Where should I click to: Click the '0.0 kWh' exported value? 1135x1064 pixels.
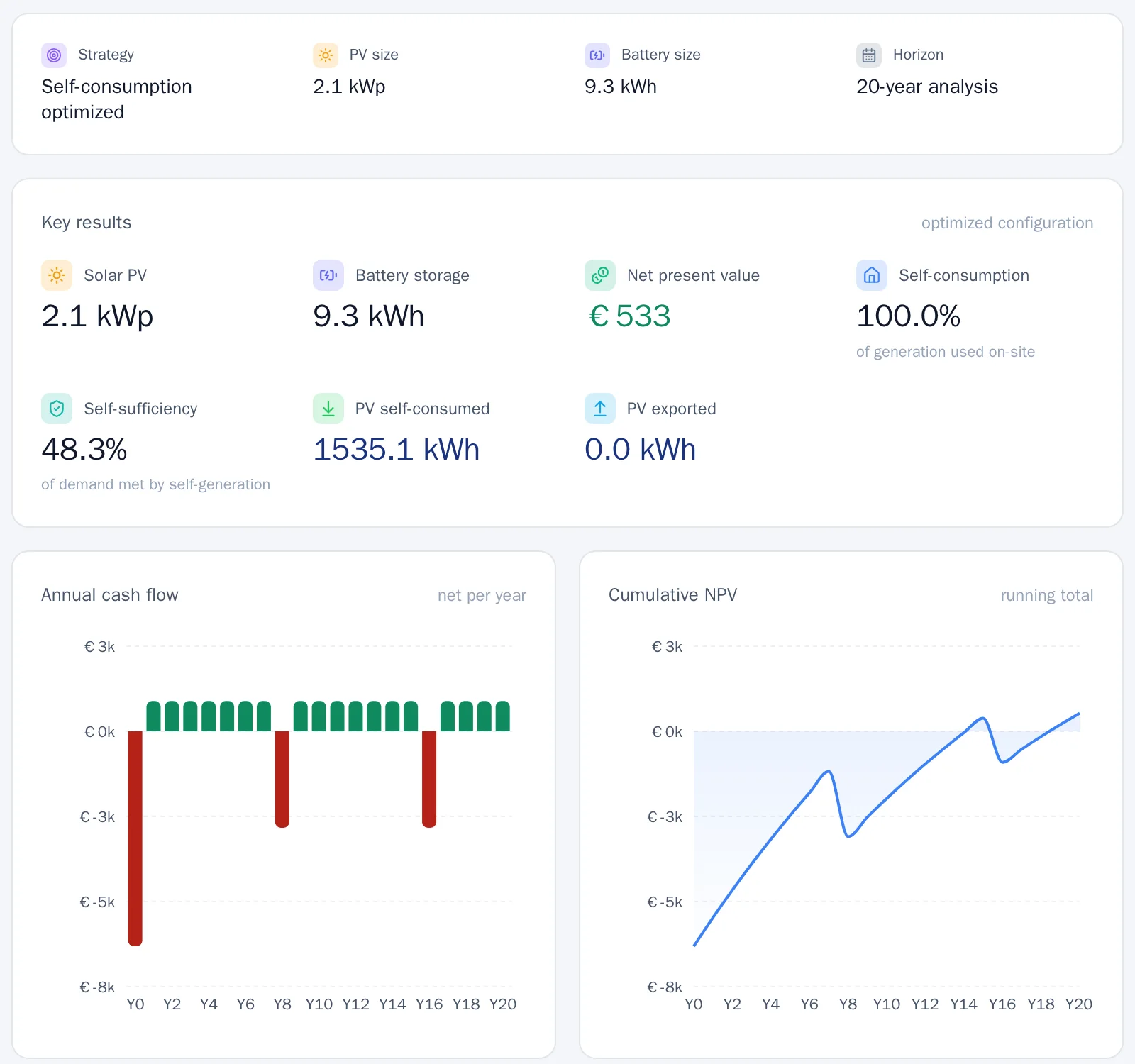(641, 450)
